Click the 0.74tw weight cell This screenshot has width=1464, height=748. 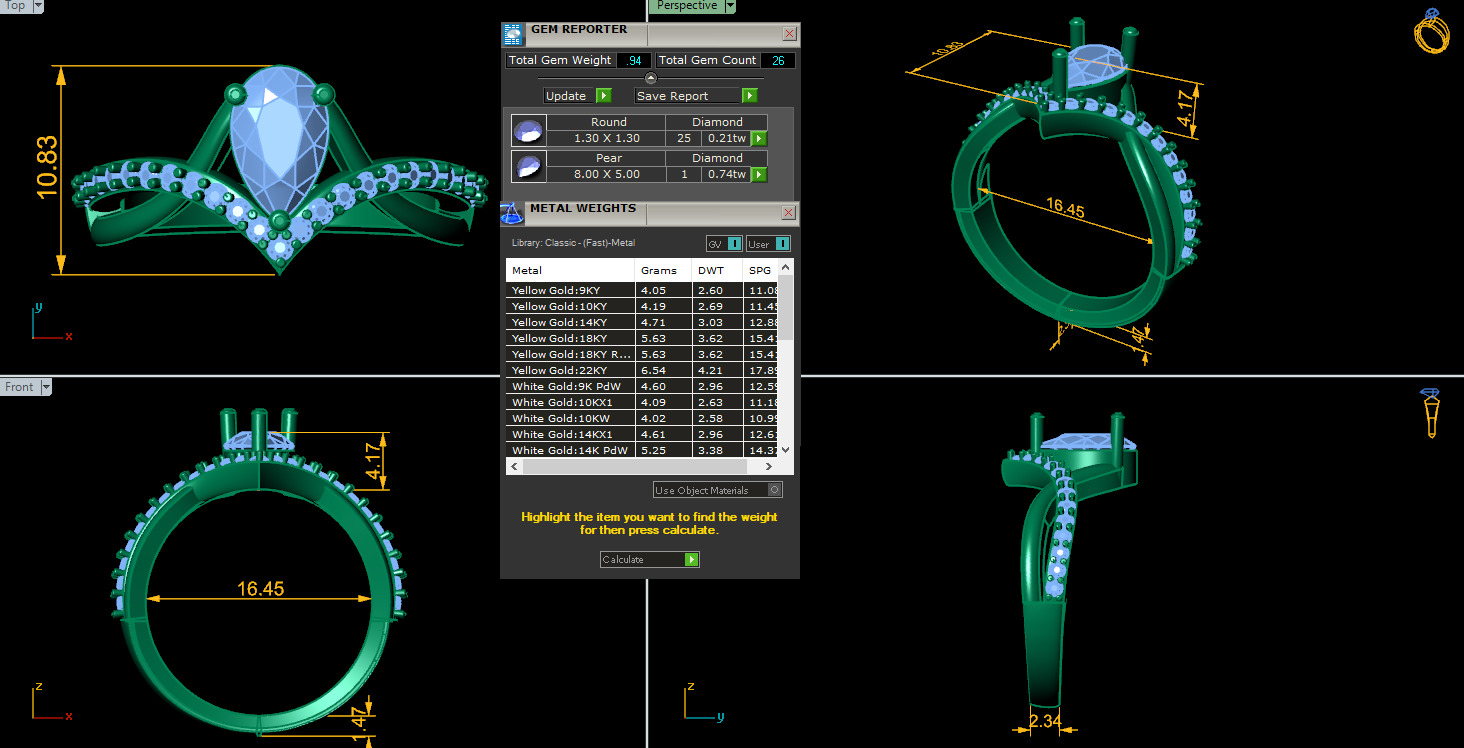[725, 175]
